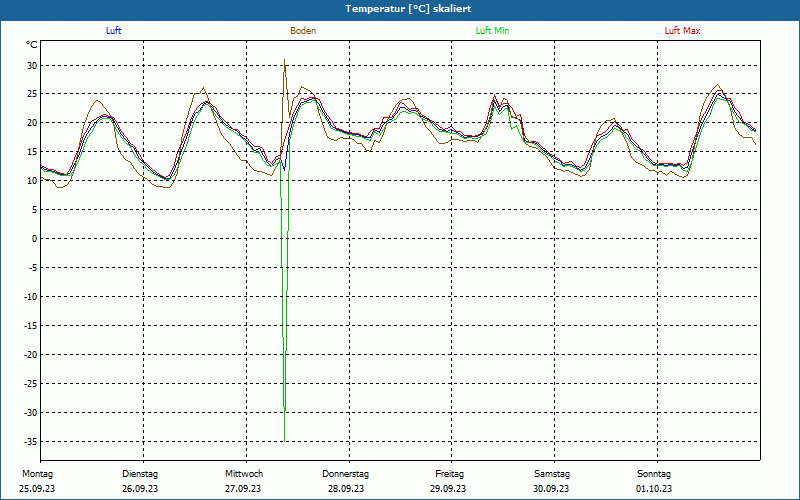Click the green 'Luft Min' legend label

pos(492,31)
